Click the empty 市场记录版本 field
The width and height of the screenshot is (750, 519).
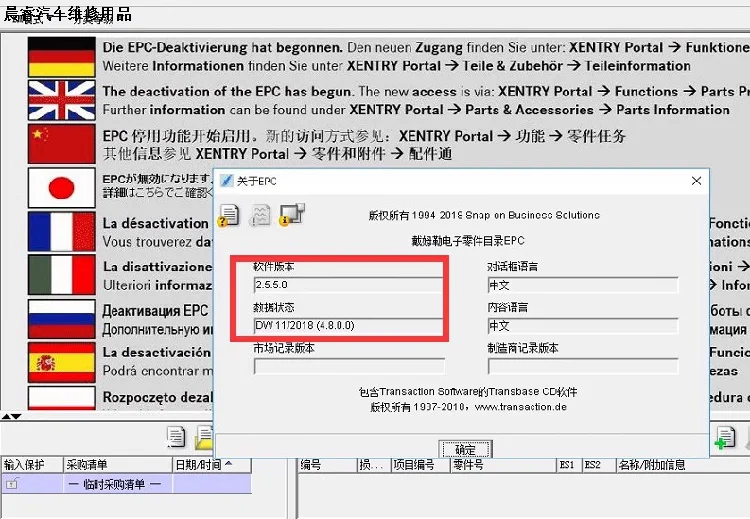[x=349, y=366]
